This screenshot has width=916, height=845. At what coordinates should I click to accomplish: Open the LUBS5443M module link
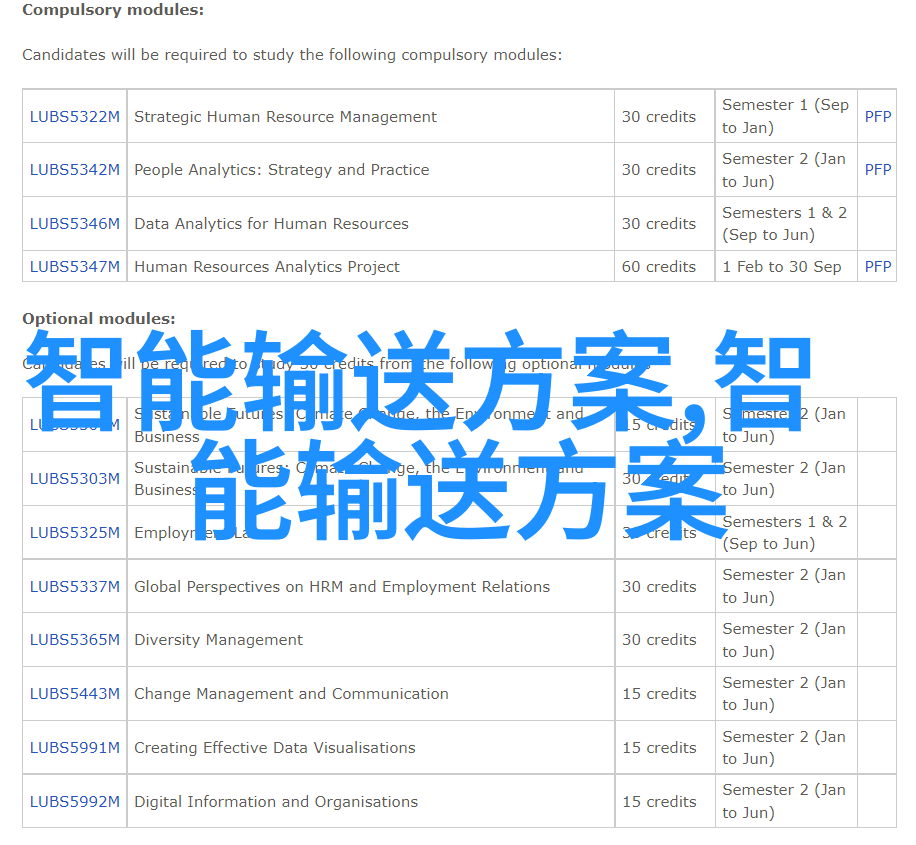click(x=75, y=694)
